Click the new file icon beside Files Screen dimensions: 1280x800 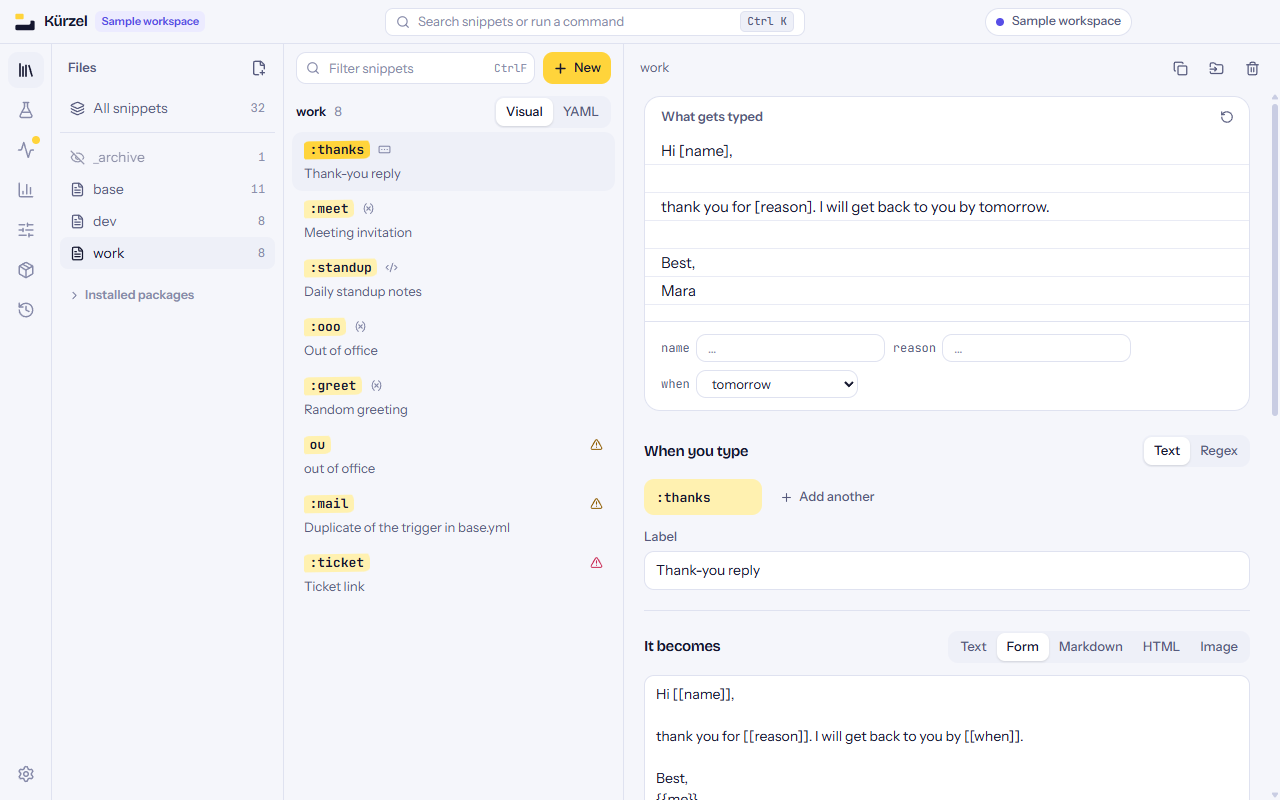tap(259, 68)
